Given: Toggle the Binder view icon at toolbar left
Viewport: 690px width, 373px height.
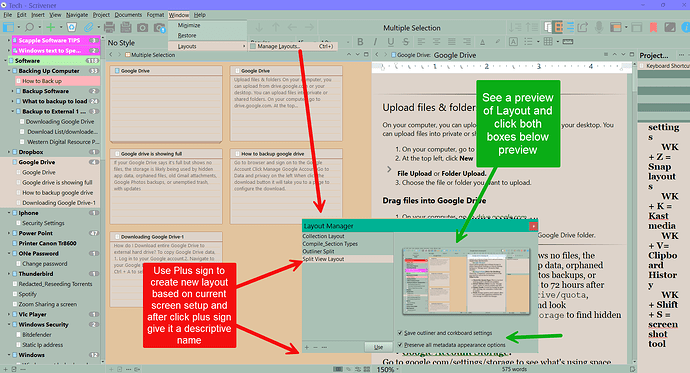Looking at the screenshot, I should click(x=8, y=27).
